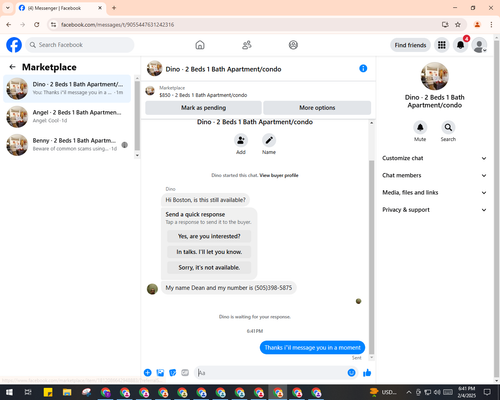500x400 pixels.
Task: Select message Hi Boston, is this still available?
Action: tap(205, 200)
